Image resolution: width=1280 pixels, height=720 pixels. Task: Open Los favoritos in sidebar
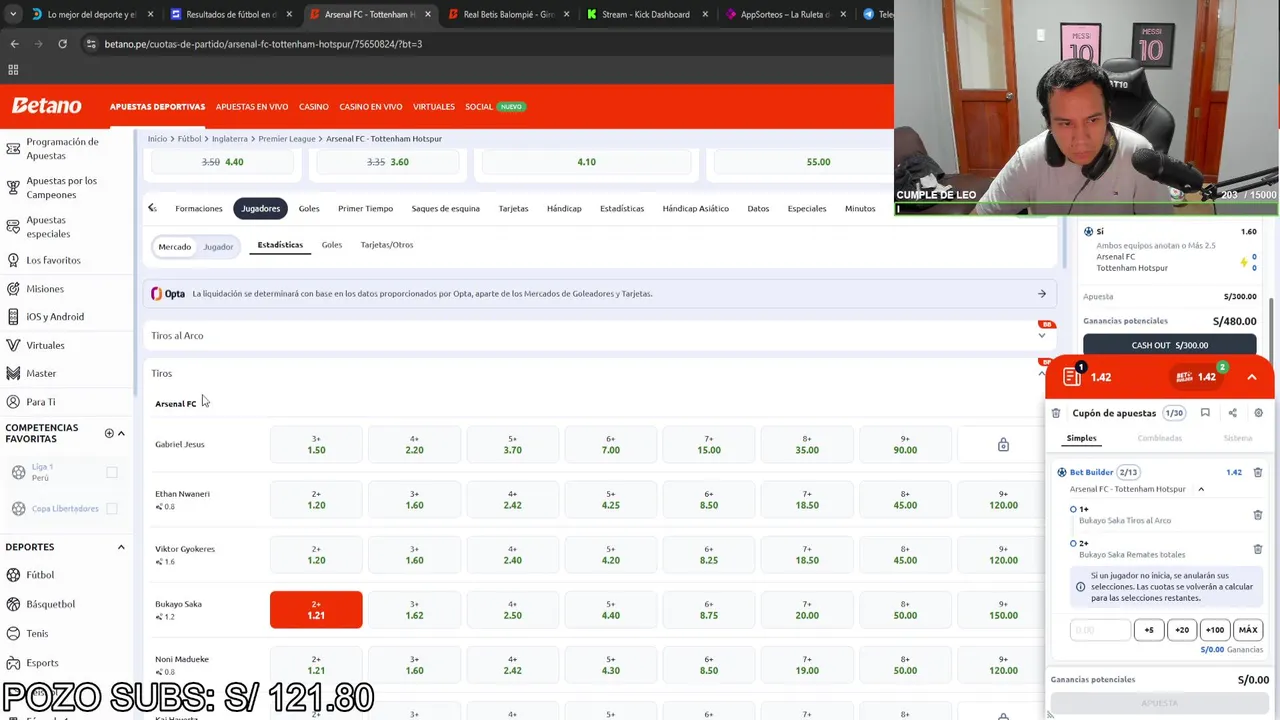[53, 260]
